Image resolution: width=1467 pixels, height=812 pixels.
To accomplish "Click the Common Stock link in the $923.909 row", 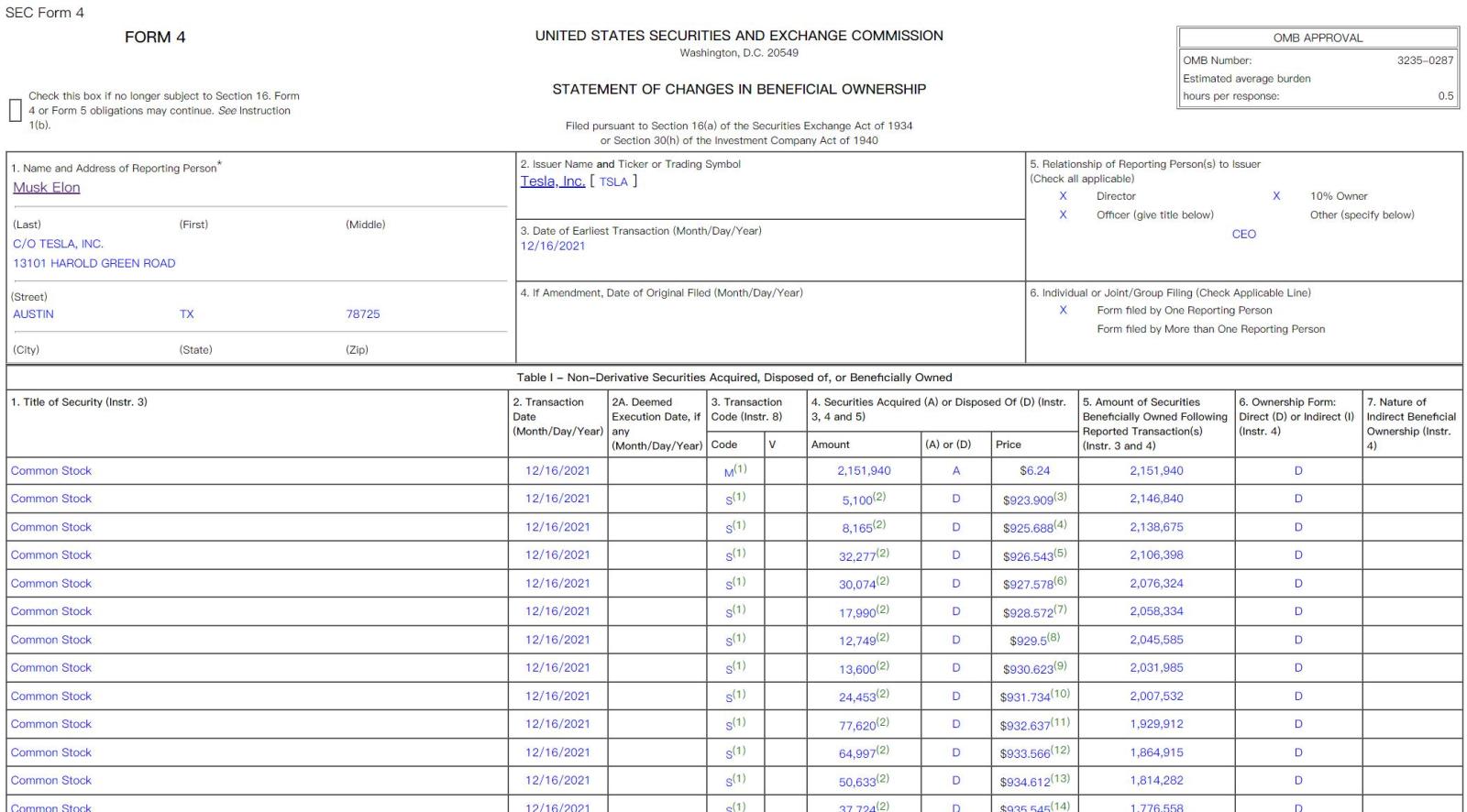I will tap(51, 499).
